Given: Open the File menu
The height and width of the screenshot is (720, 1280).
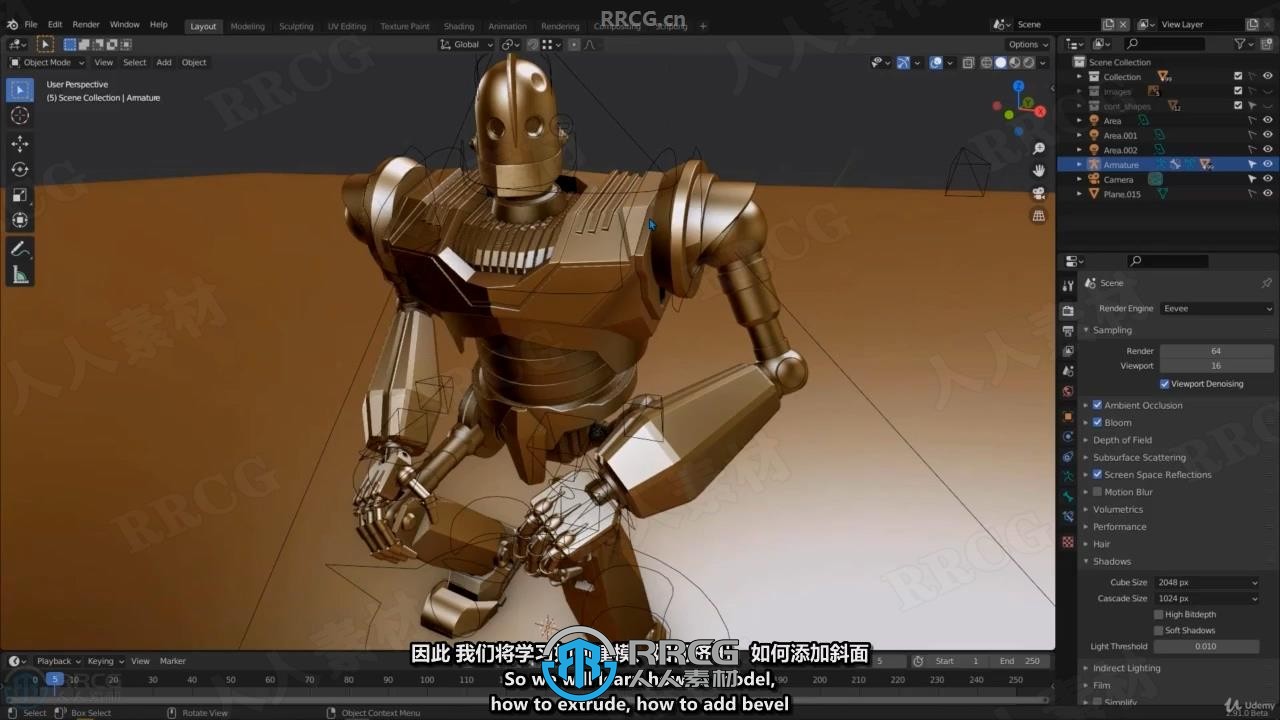Looking at the screenshot, I should click(31, 24).
